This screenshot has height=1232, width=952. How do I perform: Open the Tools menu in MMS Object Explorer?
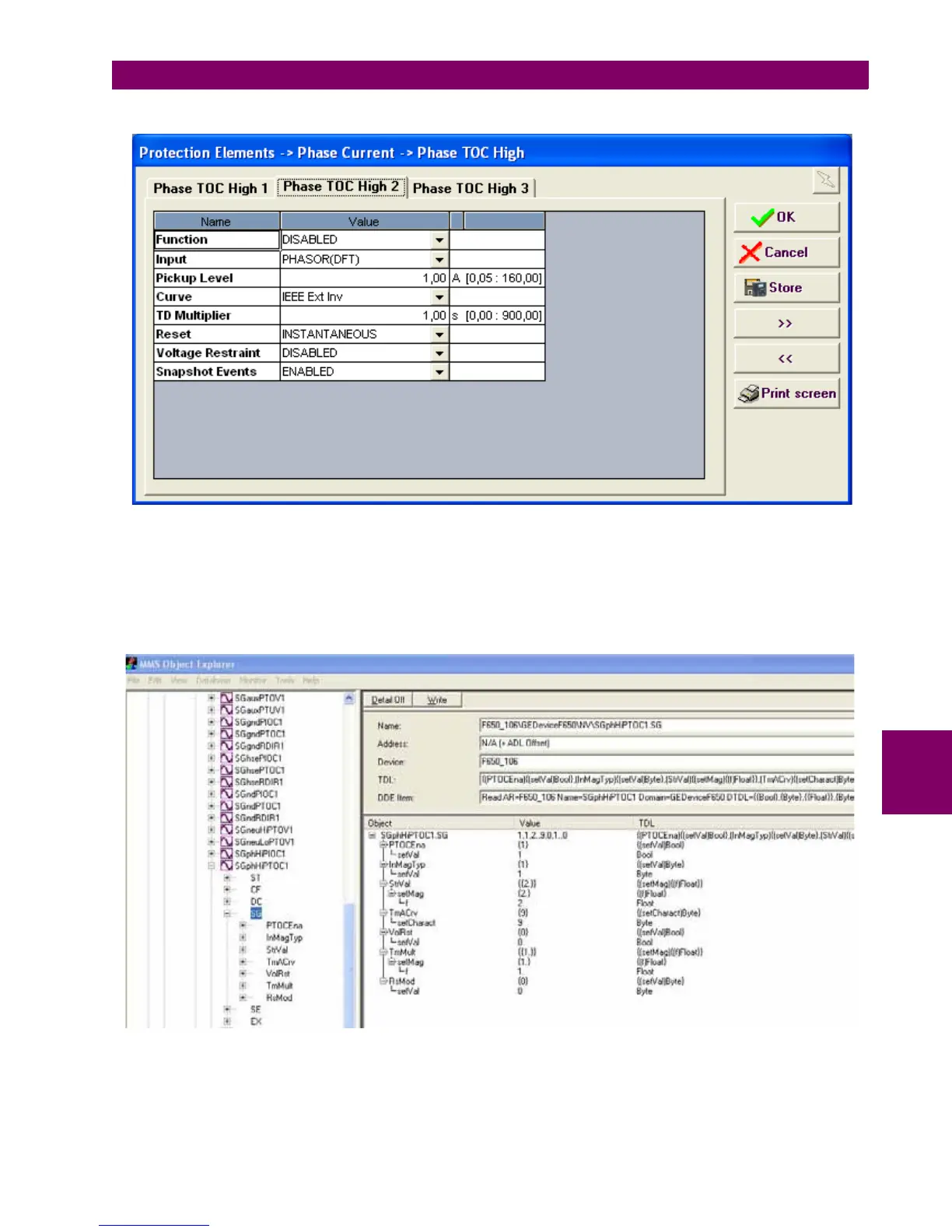coord(285,681)
